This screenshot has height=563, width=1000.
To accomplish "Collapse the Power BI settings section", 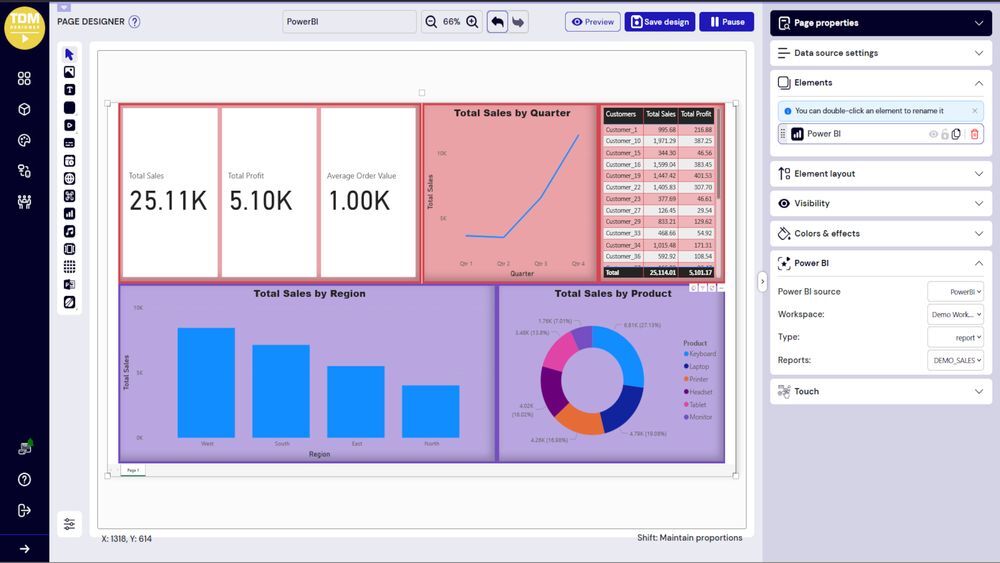I will (881, 263).
